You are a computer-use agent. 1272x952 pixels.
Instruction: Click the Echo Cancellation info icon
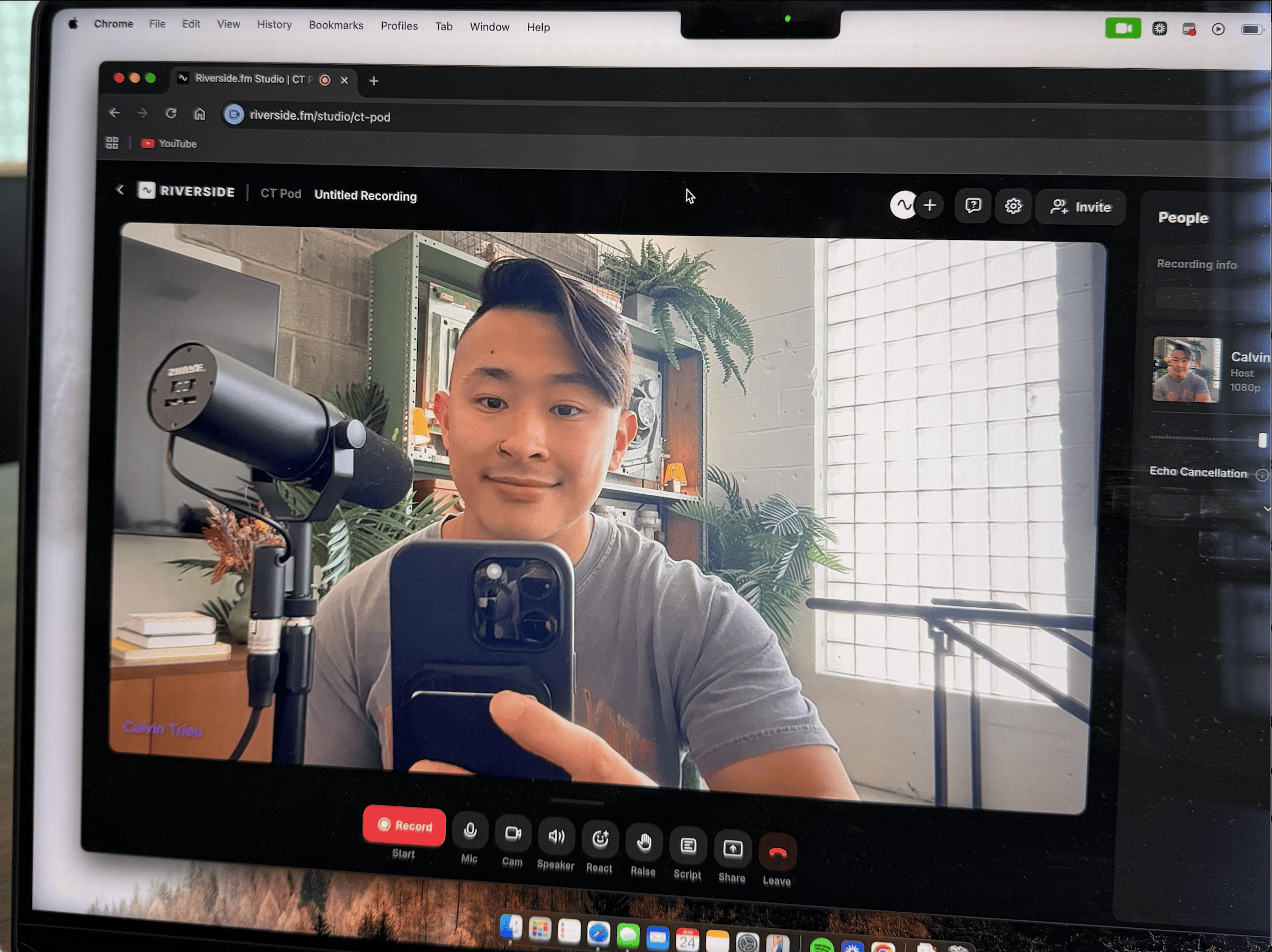coord(1261,474)
